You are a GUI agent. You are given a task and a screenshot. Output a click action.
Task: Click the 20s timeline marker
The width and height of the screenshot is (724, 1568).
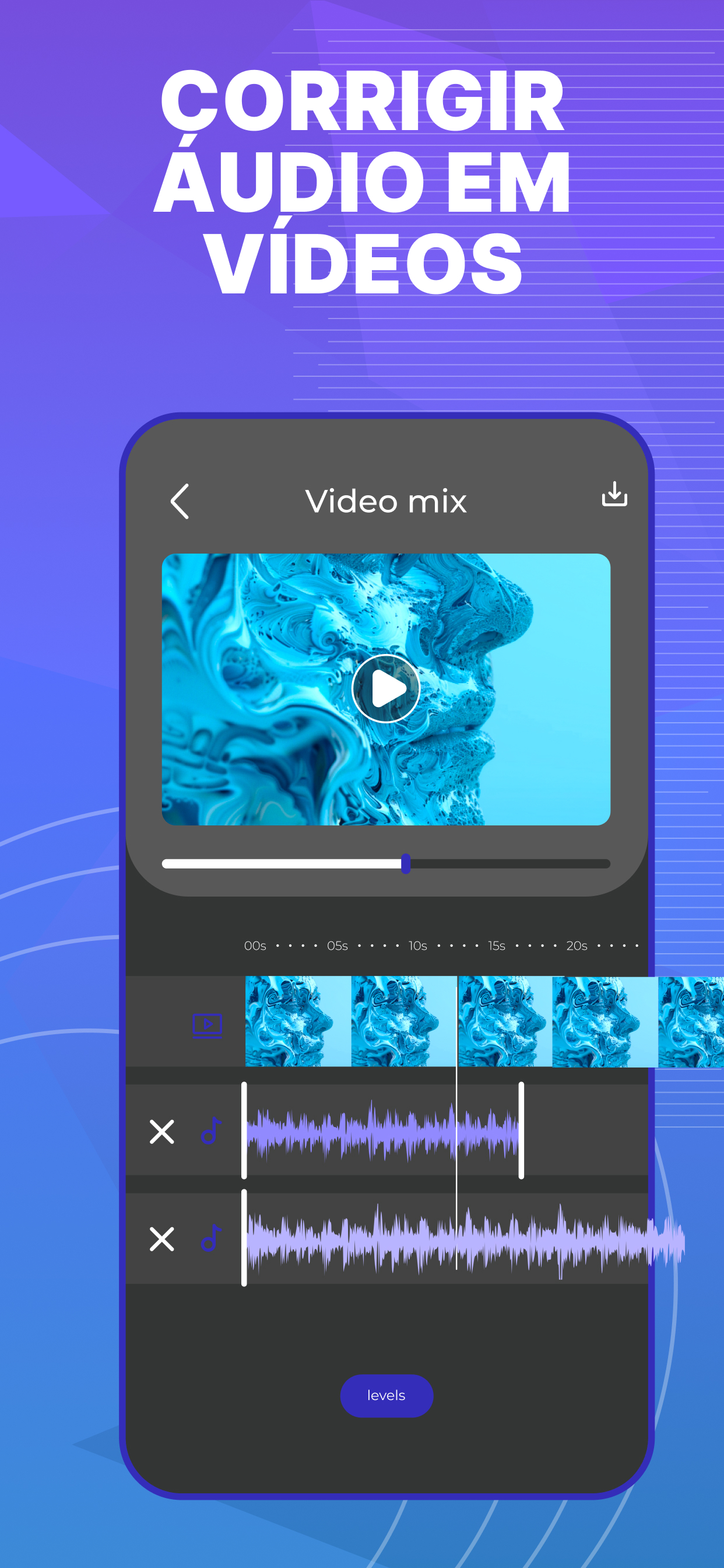(577, 946)
